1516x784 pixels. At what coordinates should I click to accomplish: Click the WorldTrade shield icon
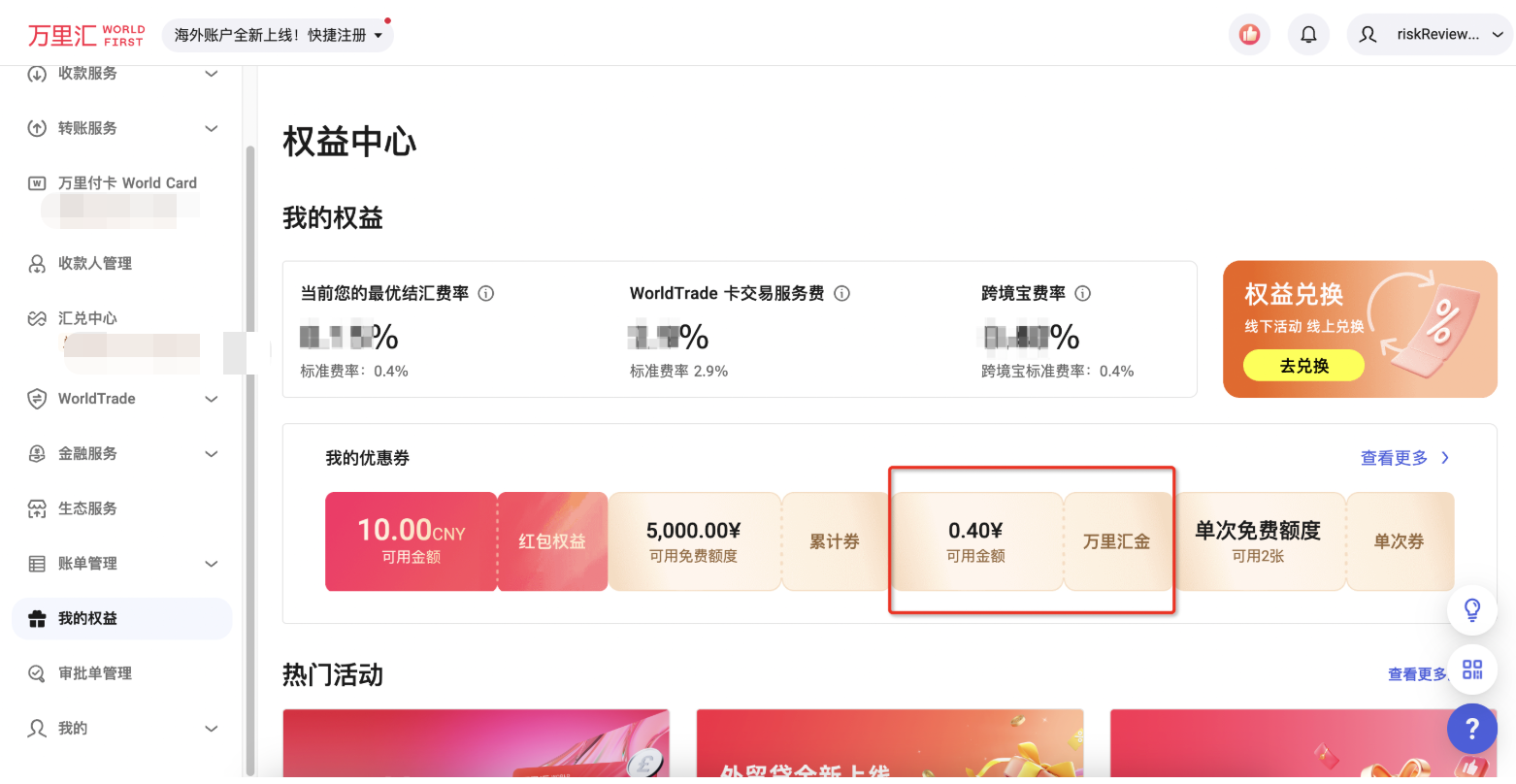tap(37, 399)
